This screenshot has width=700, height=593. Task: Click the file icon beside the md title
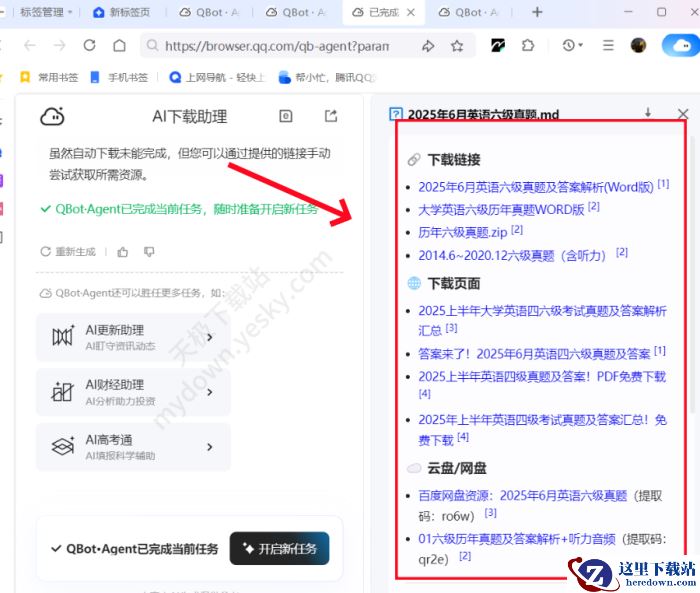396,114
